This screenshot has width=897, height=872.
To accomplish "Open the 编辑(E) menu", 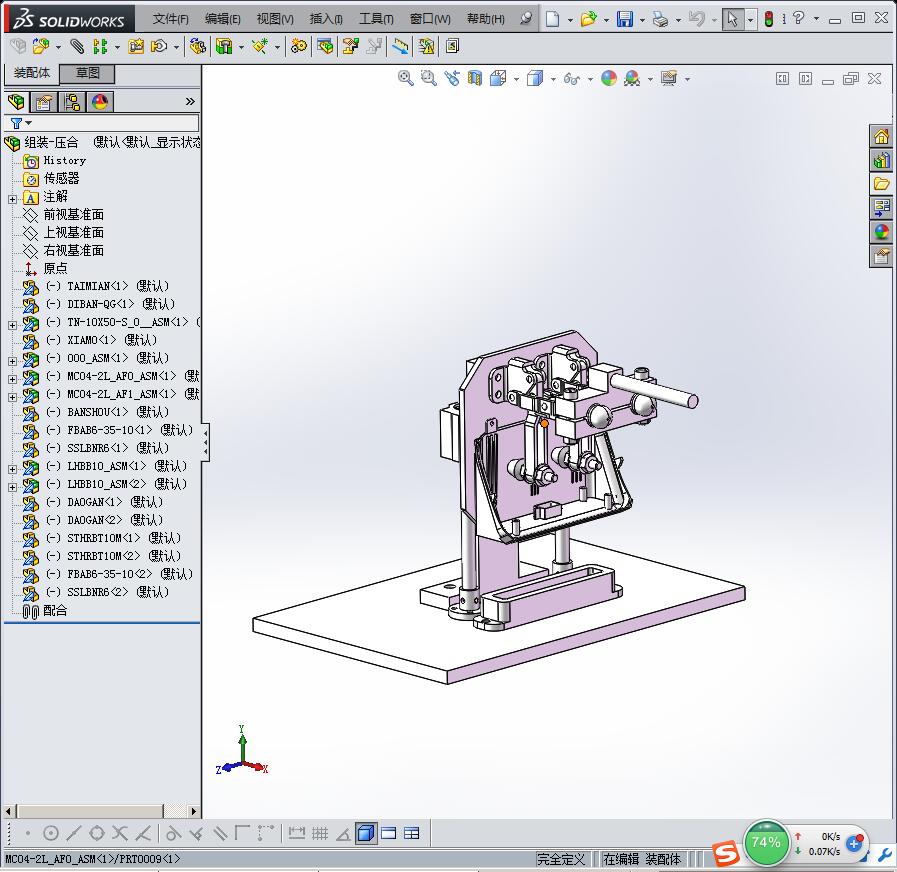I will tap(223, 19).
